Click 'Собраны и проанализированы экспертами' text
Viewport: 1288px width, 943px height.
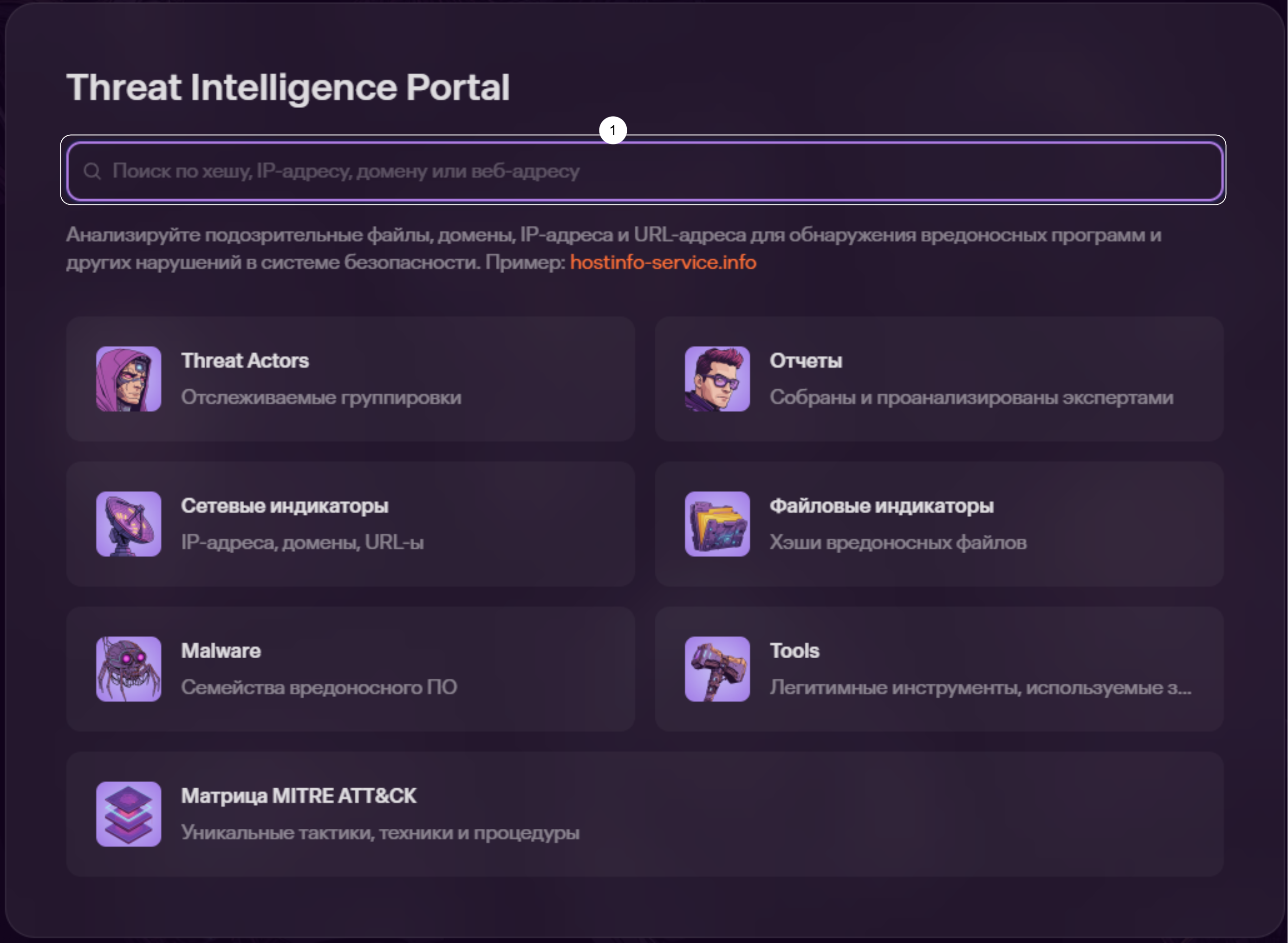click(x=971, y=397)
